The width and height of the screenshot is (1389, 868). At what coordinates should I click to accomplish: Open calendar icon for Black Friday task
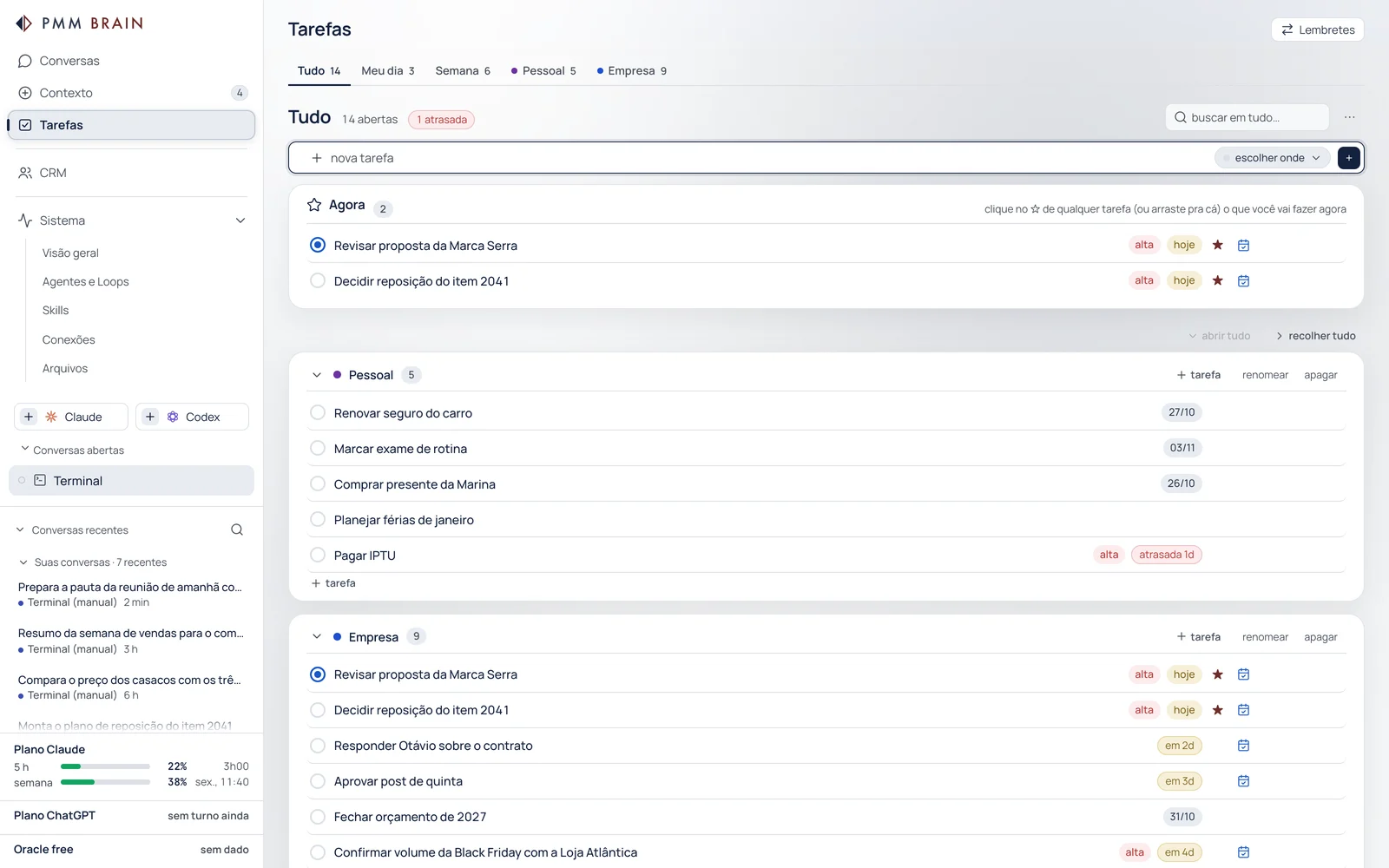pos(1243,852)
